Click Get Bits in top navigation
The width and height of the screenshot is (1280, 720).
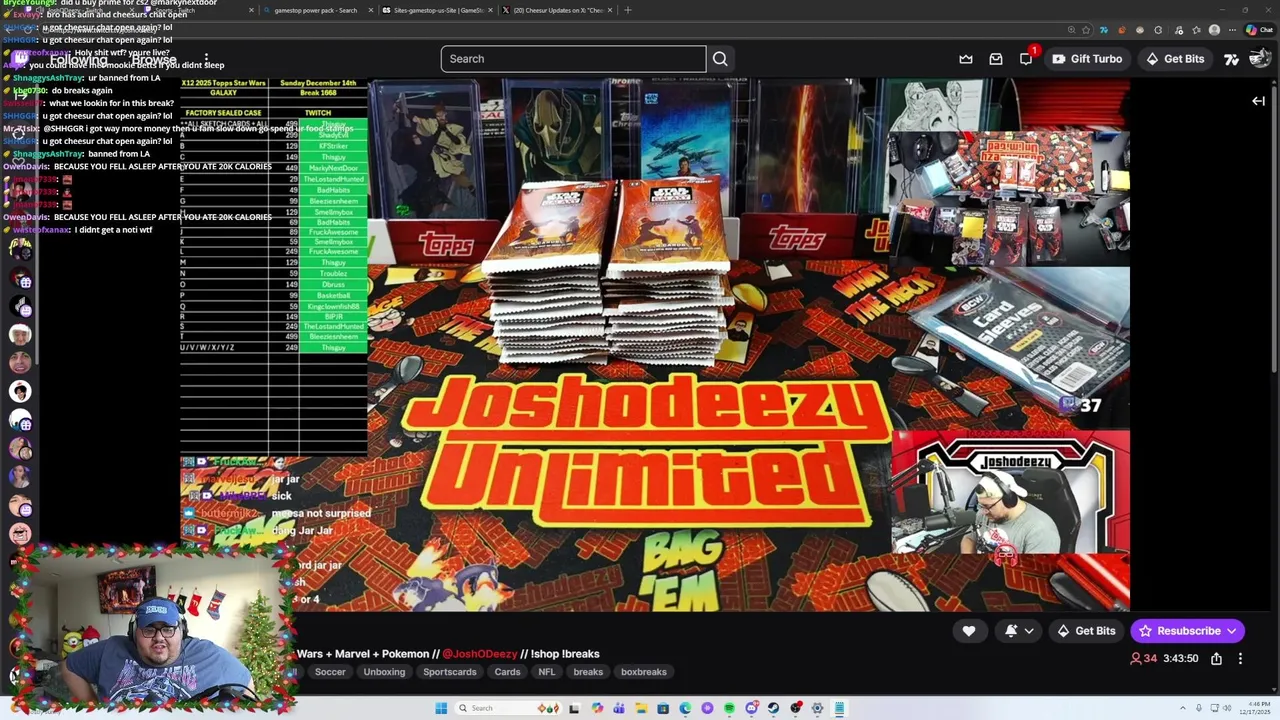pos(1175,59)
